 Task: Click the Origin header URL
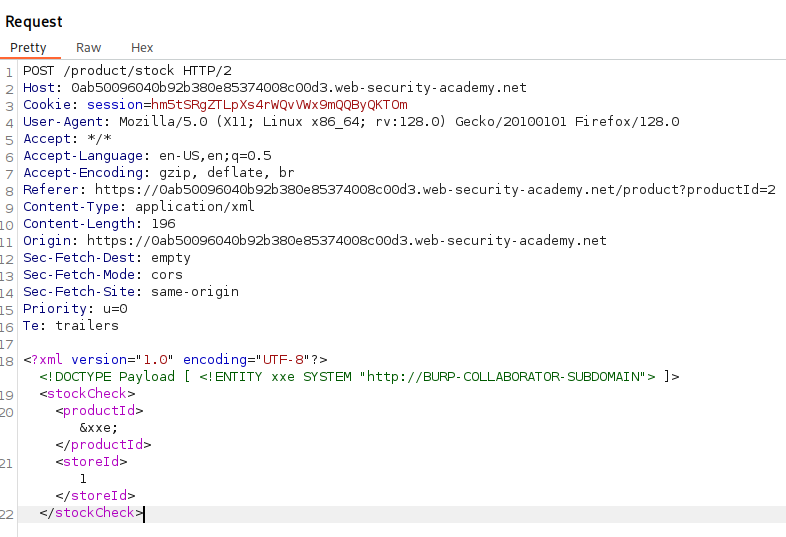tap(347, 241)
